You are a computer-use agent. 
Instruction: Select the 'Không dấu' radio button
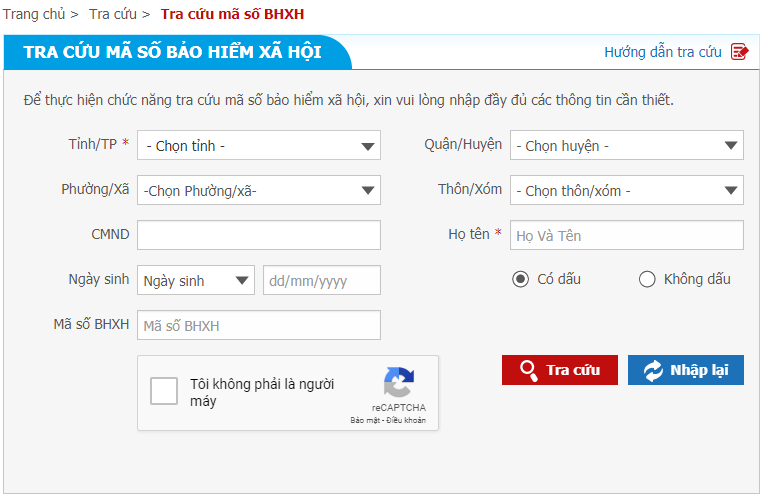(x=647, y=279)
